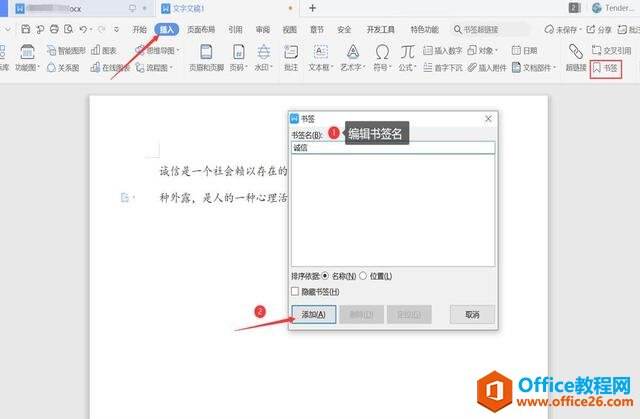Click the Bookmark name input field
Screen dimensions: 640x419
point(393,148)
